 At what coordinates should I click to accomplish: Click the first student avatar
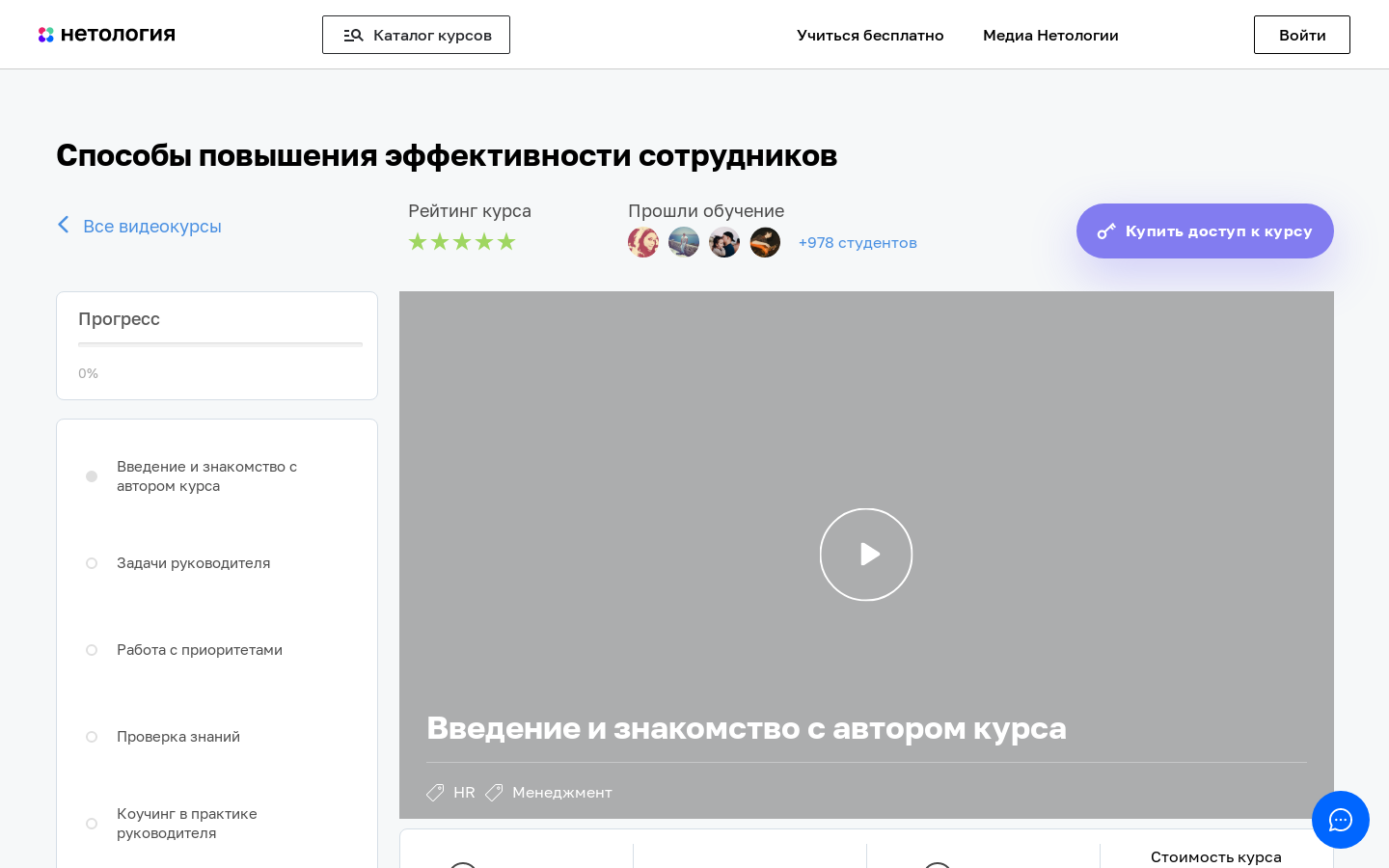(643, 242)
